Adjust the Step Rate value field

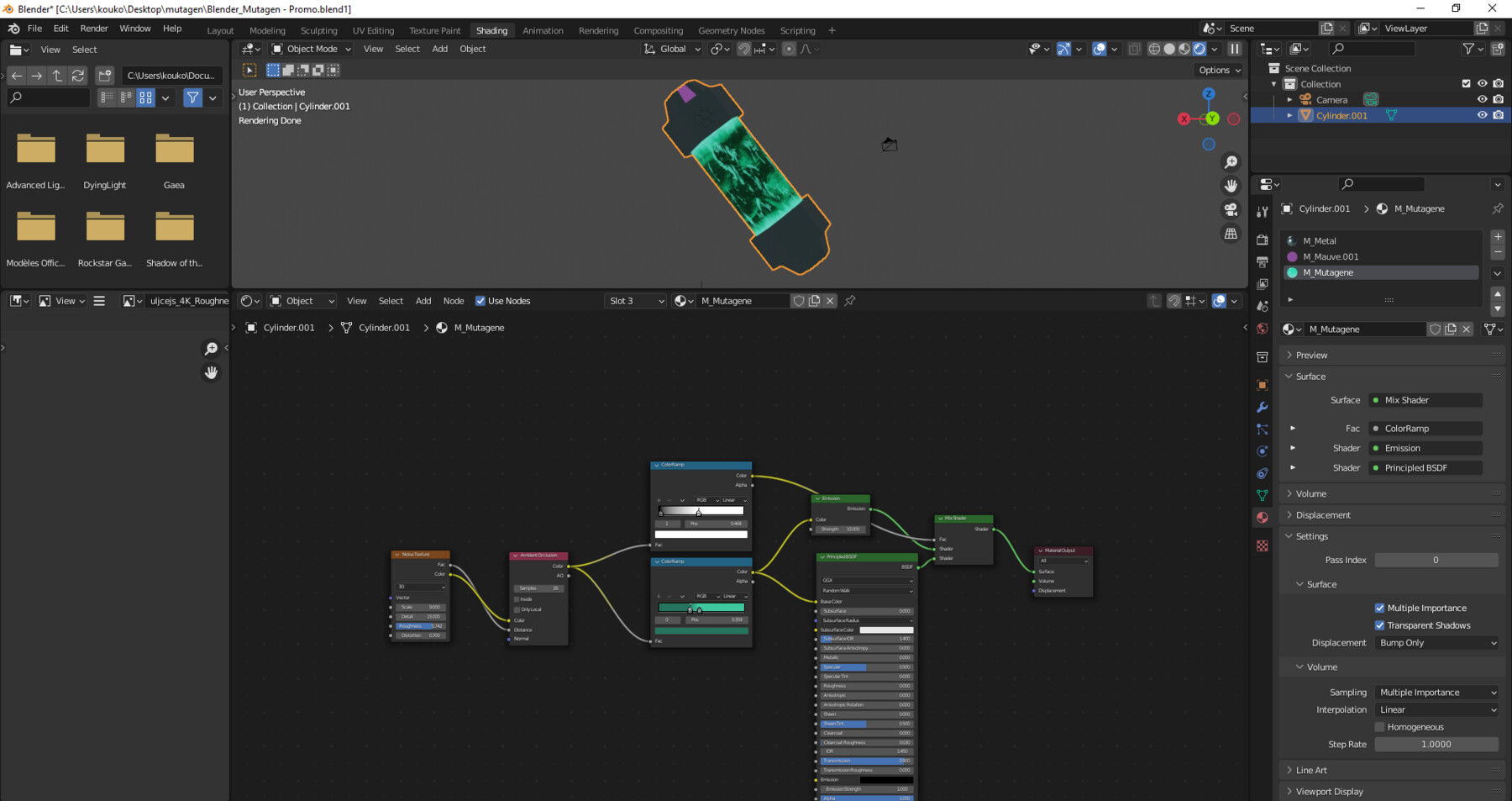(x=1436, y=745)
